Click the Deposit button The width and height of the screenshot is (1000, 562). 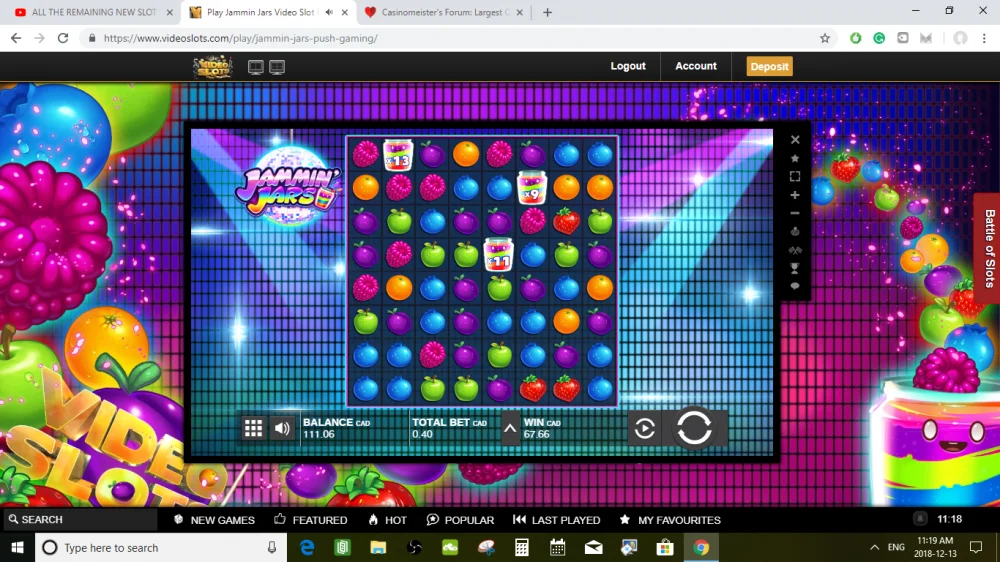tap(770, 66)
